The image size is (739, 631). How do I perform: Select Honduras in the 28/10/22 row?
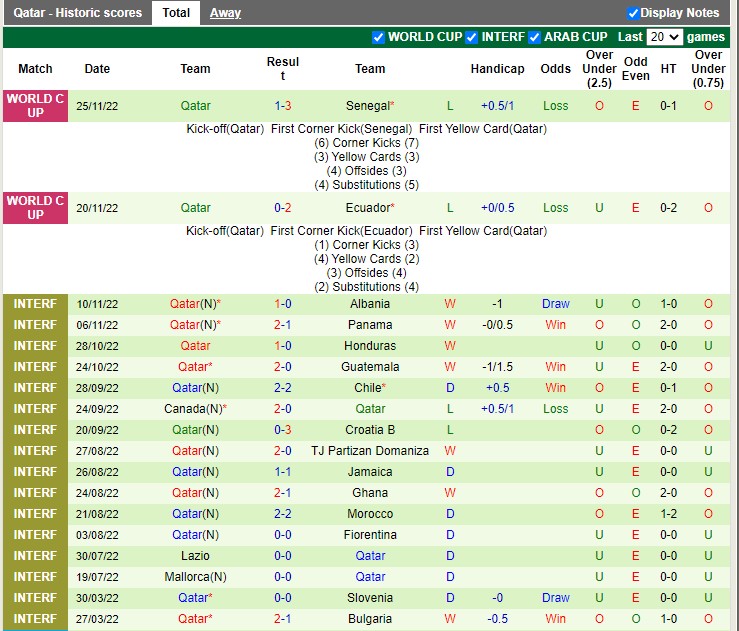[370, 346]
